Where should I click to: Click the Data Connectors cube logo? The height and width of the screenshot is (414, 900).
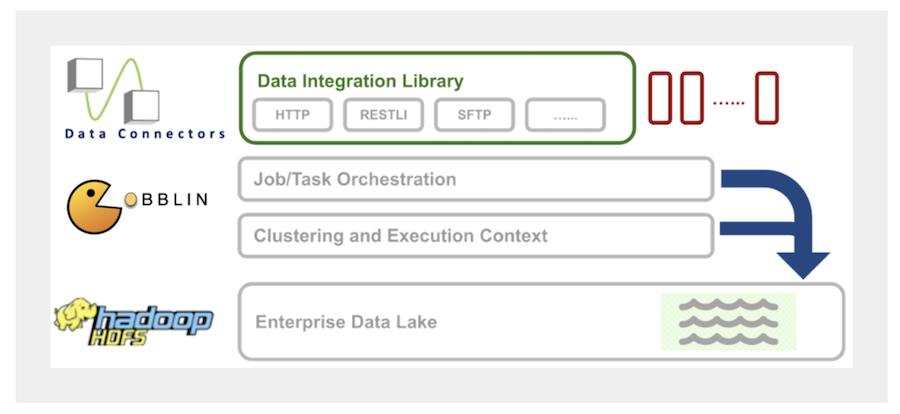(x=112, y=90)
